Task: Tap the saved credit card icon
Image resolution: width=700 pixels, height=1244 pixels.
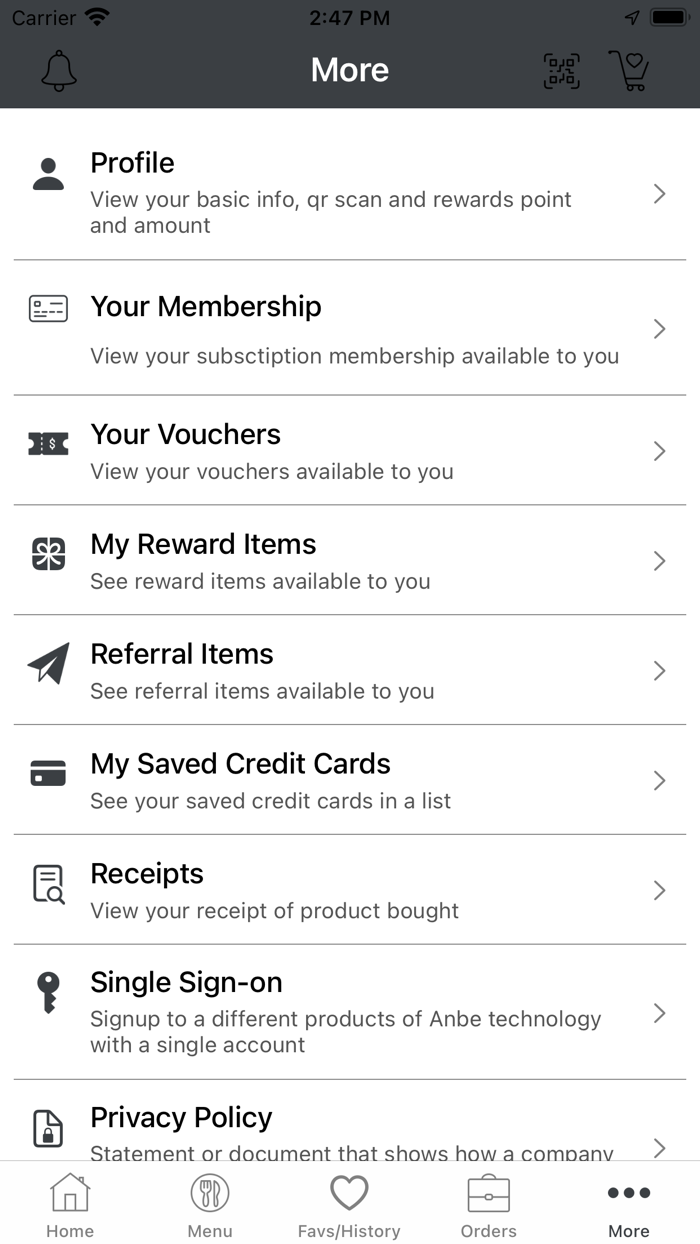Action: coord(48,773)
